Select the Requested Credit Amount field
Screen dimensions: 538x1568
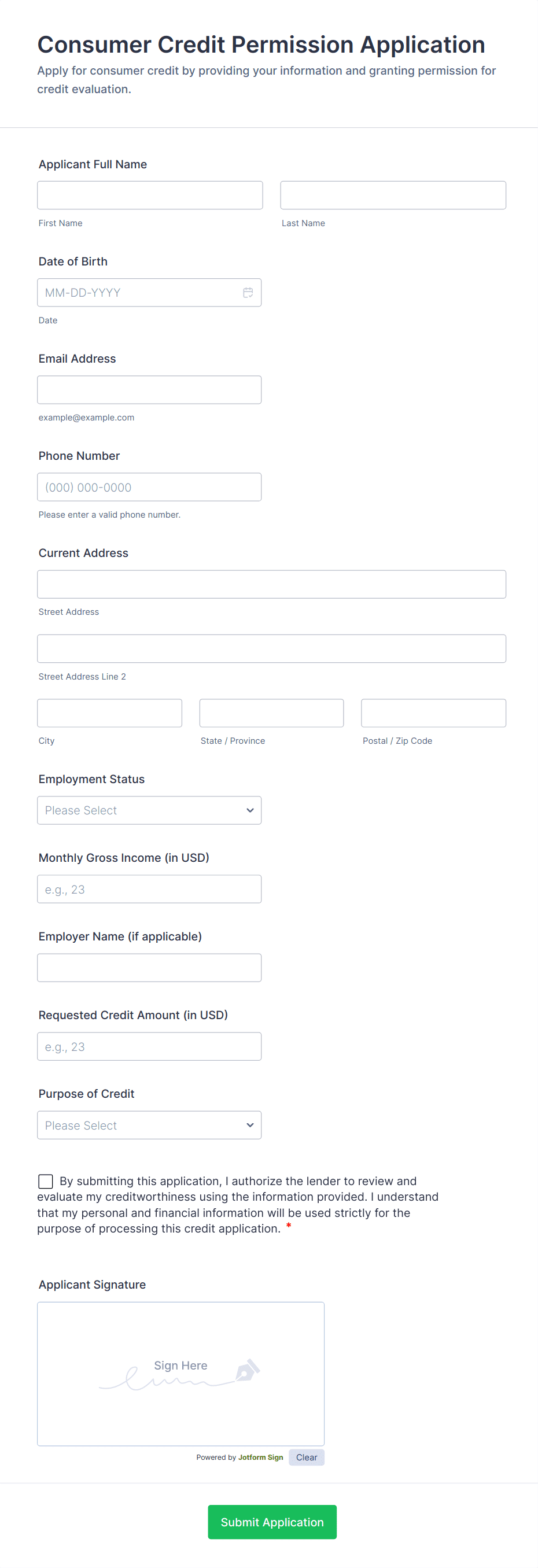(x=149, y=1046)
